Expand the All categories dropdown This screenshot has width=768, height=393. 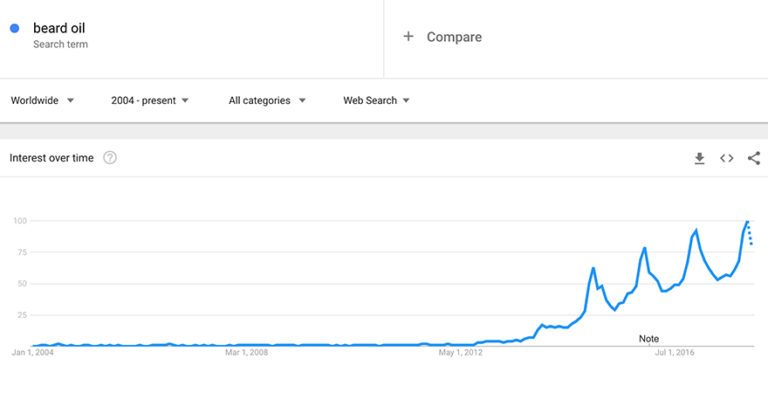tap(267, 100)
